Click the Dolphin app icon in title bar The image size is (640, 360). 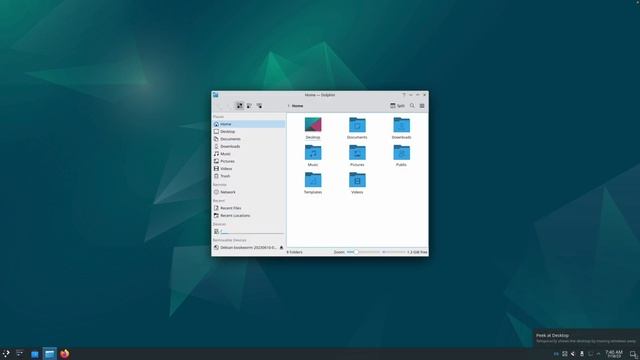pyautogui.click(x=216, y=95)
